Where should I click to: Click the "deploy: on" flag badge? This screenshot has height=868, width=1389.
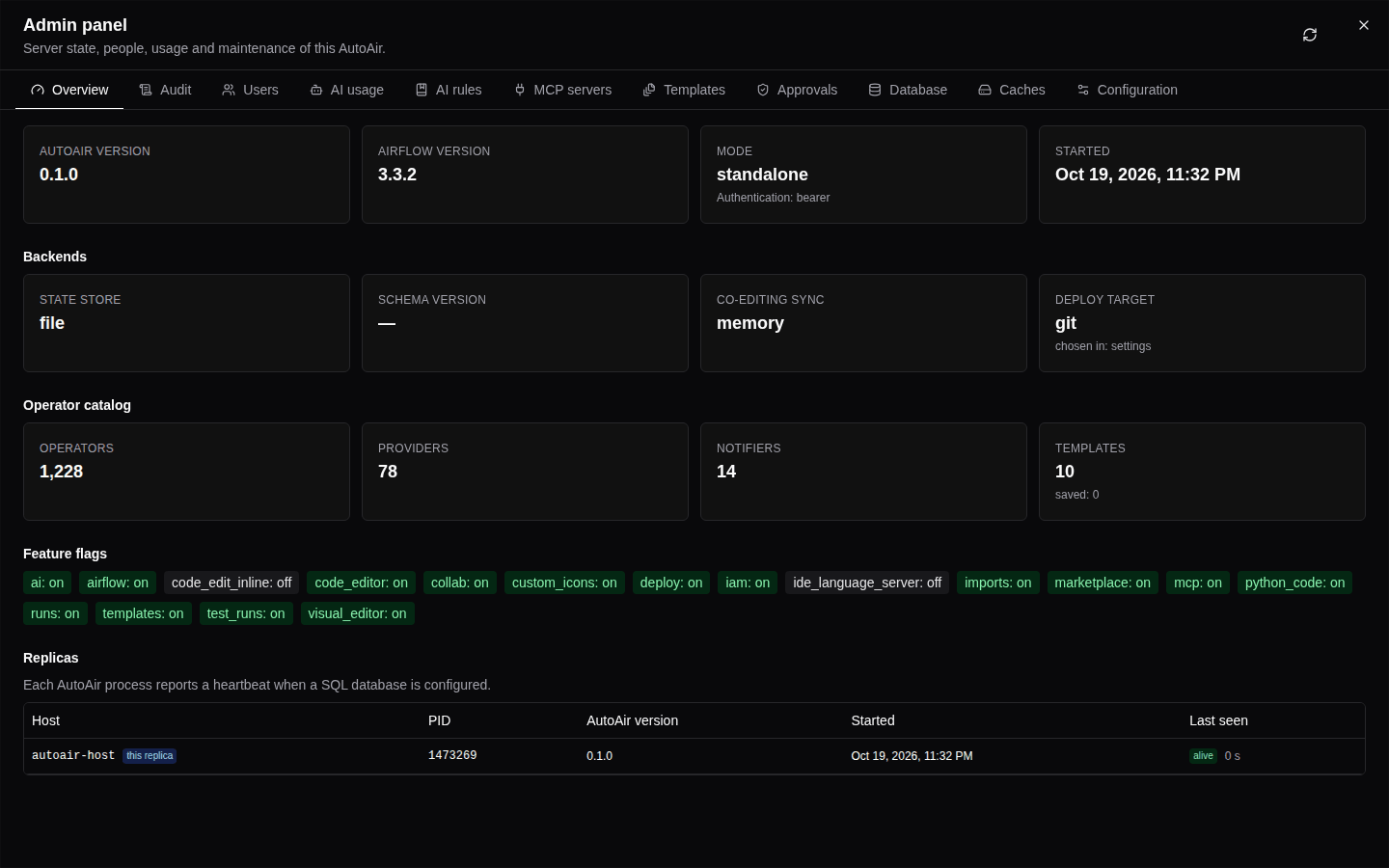click(x=671, y=583)
